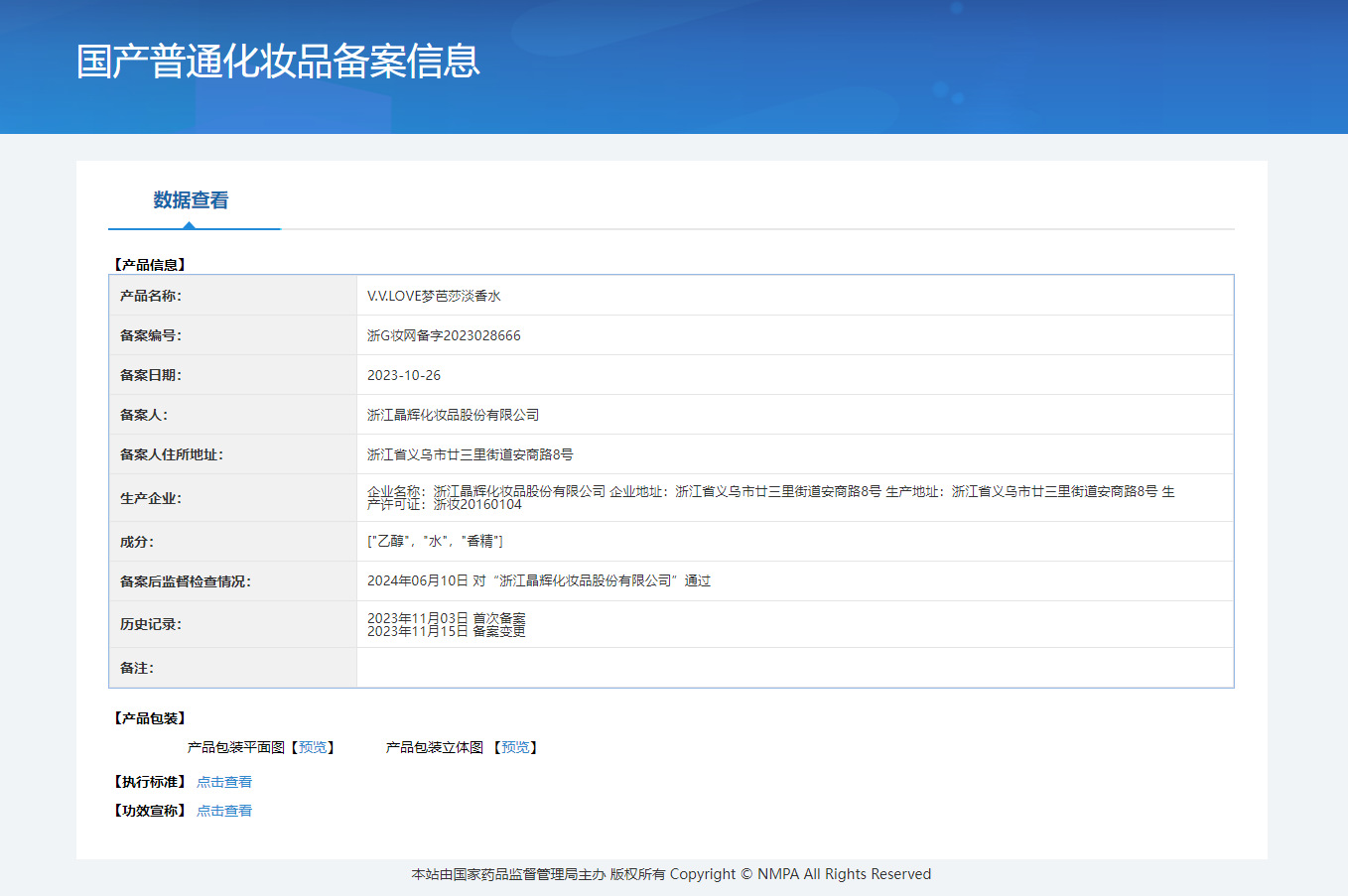Click the 备案后监督检查情况 row label
The image size is (1348, 896).
point(186,581)
